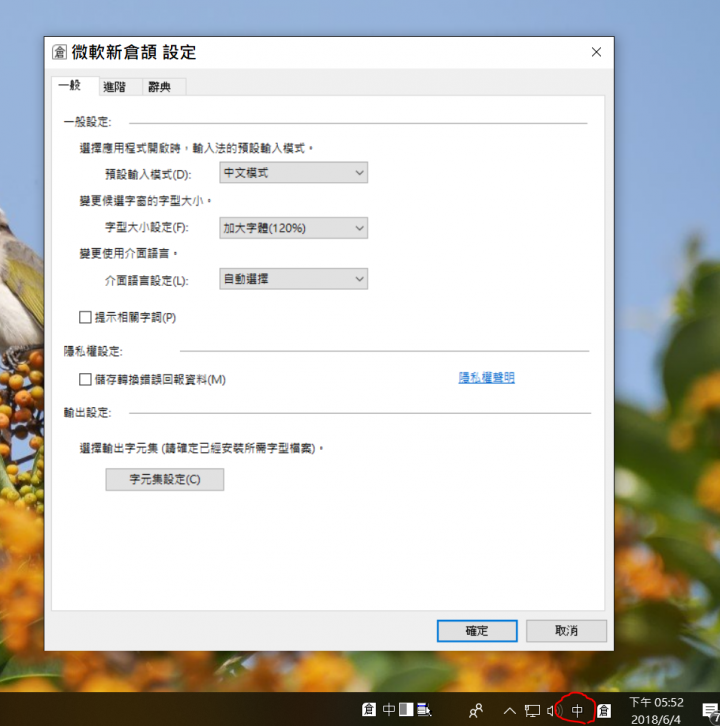The image size is (720, 726).
Task: Click the speaker volume tray icon
Action: click(553, 710)
